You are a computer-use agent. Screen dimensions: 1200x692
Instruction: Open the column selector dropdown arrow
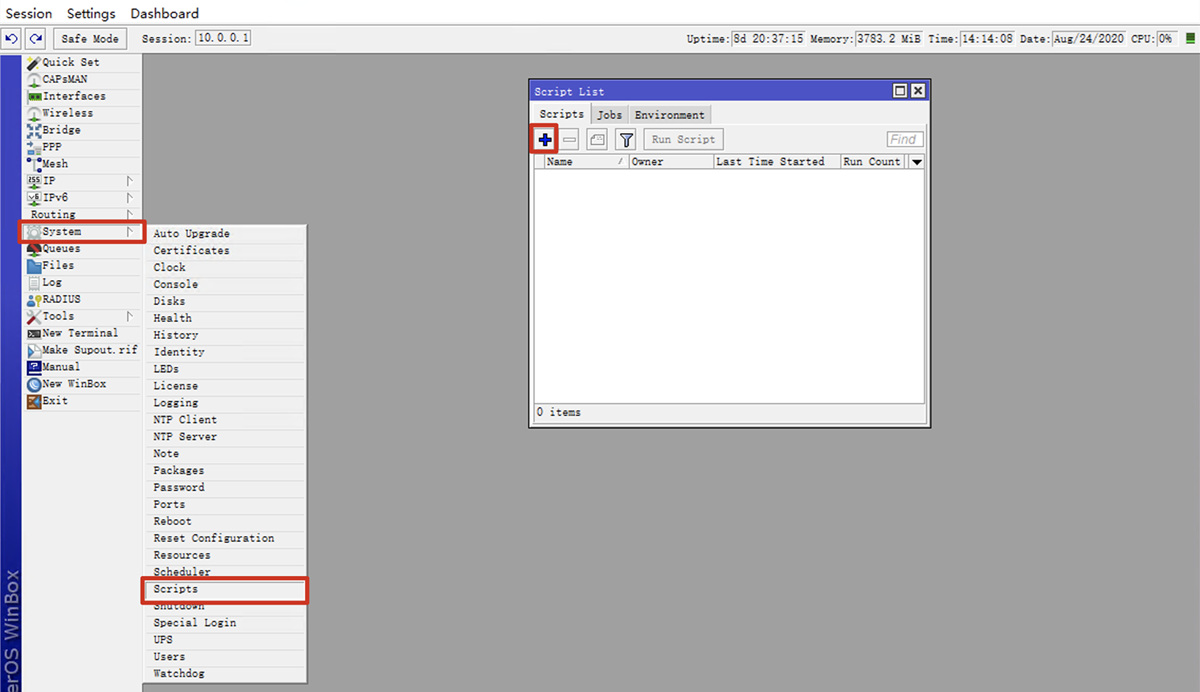point(916,162)
